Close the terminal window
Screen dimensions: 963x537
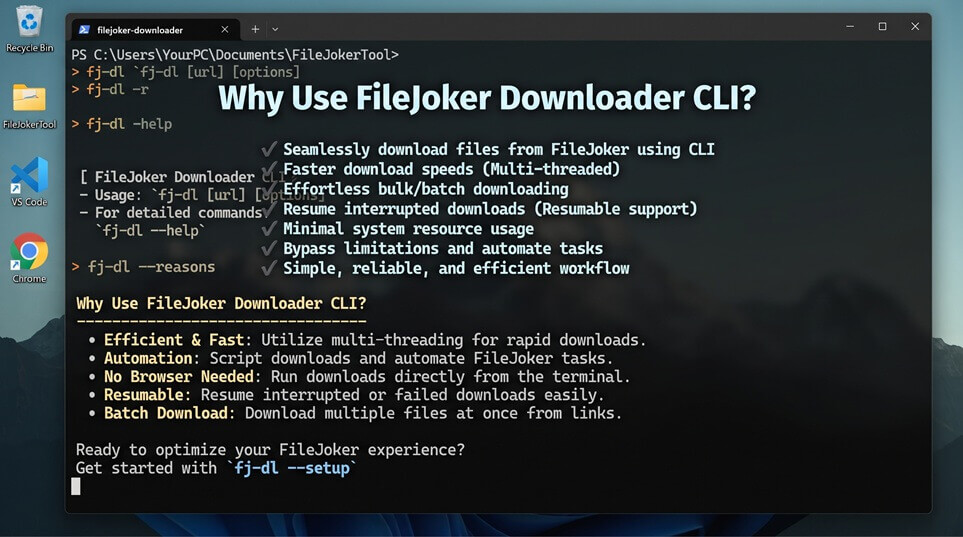pos(915,26)
